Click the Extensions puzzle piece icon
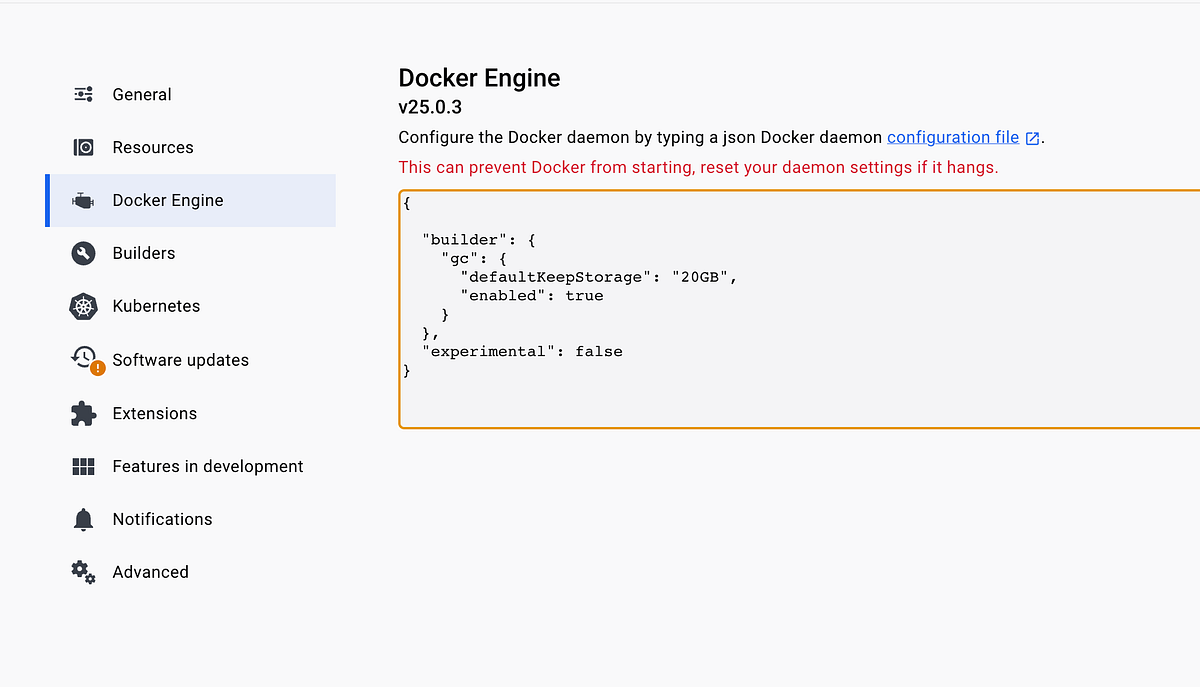 point(83,413)
